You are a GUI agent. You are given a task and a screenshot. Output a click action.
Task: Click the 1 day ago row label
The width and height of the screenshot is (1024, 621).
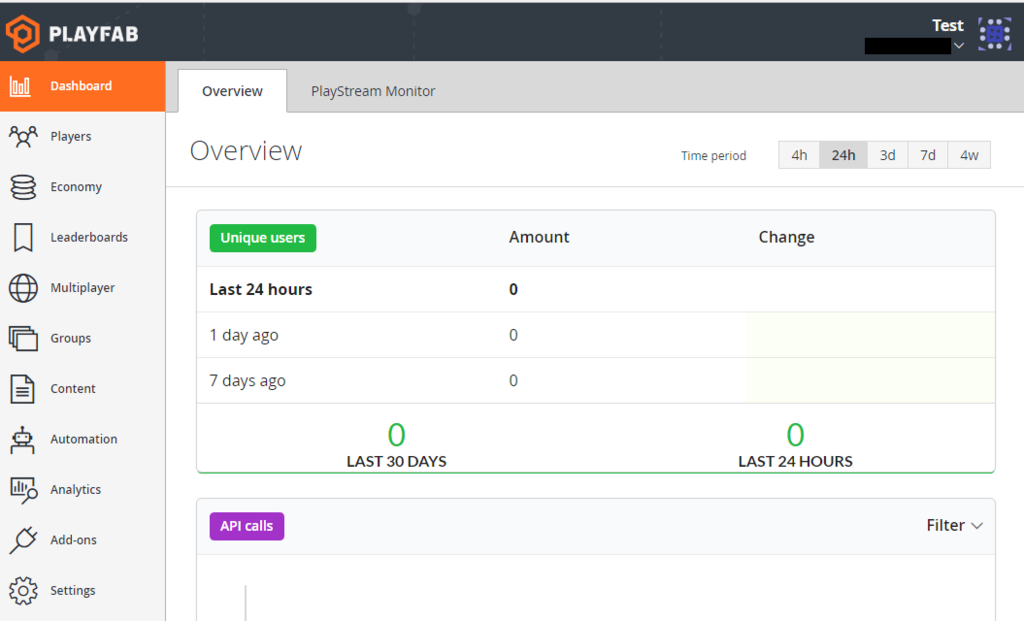(244, 335)
